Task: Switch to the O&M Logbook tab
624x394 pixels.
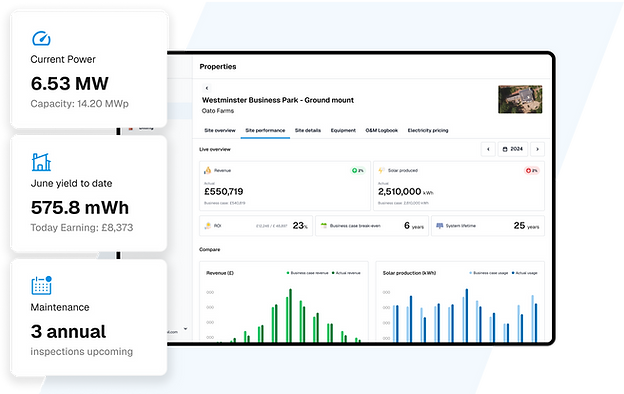Action: click(x=381, y=131)
